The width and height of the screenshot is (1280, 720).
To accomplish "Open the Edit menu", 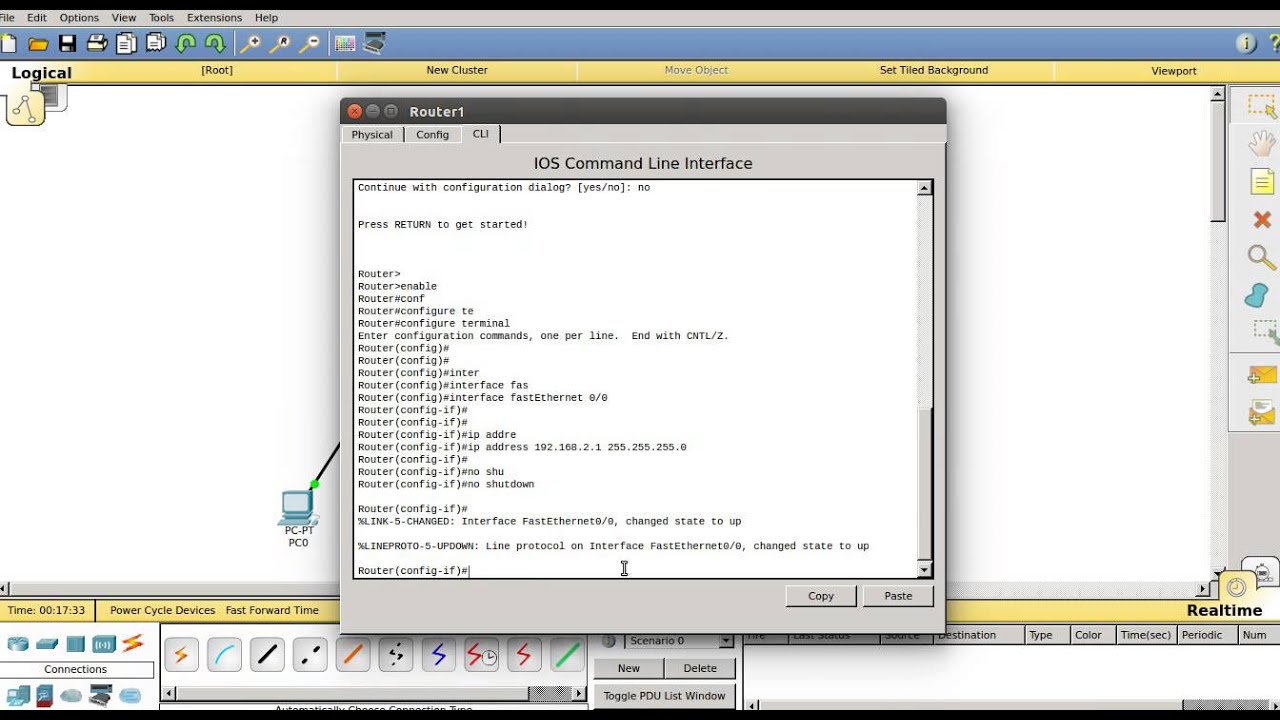I will [37, 18].
